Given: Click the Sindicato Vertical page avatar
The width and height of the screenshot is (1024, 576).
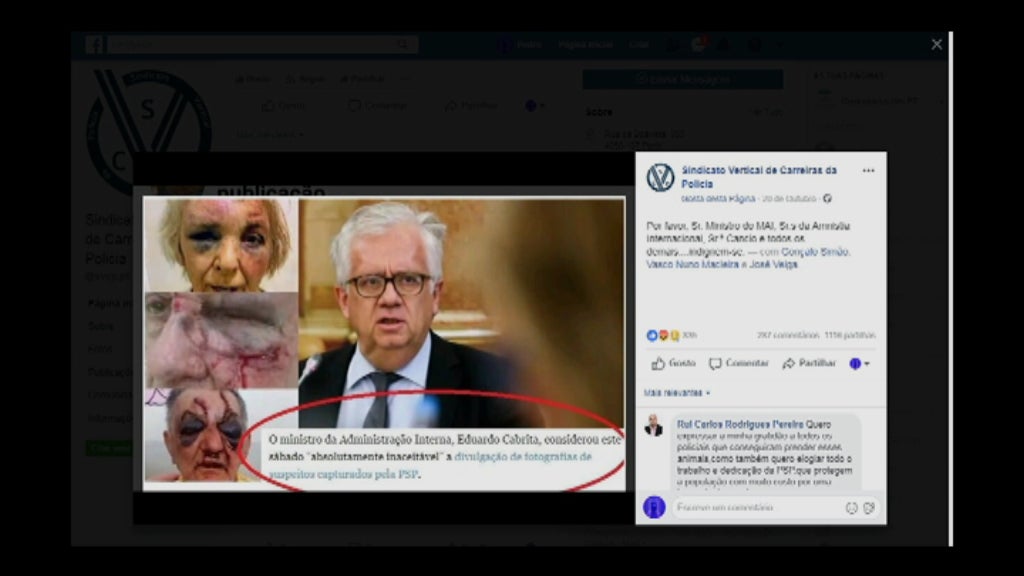Looking at the screenshot, I should (x=660, y=178).
